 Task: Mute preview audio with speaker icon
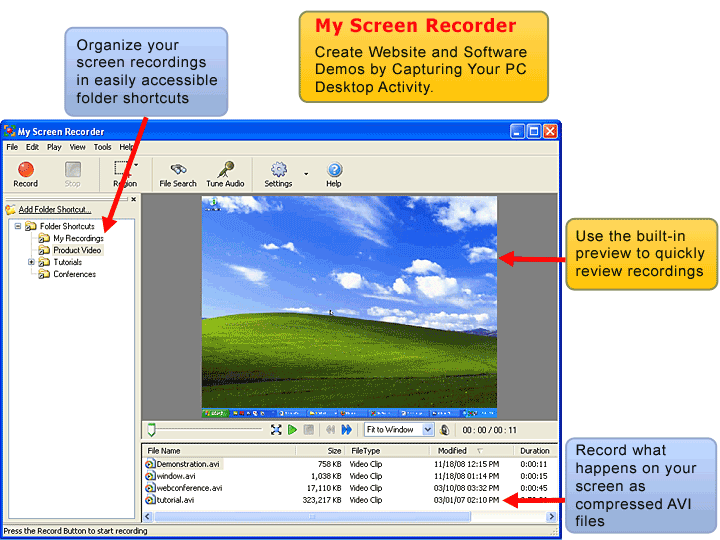[444, 430]
